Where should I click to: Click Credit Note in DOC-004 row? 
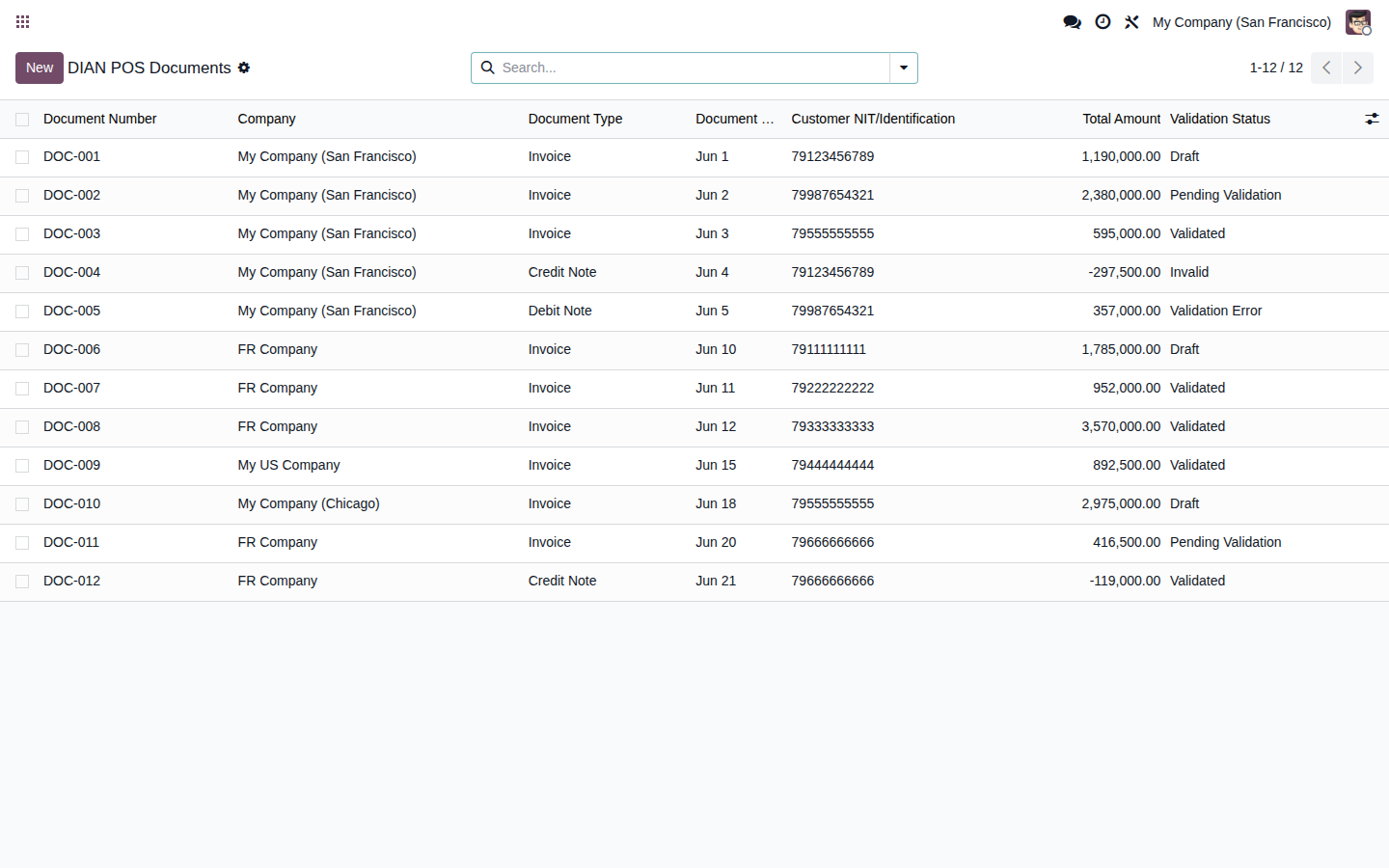[x=562, y=272]
